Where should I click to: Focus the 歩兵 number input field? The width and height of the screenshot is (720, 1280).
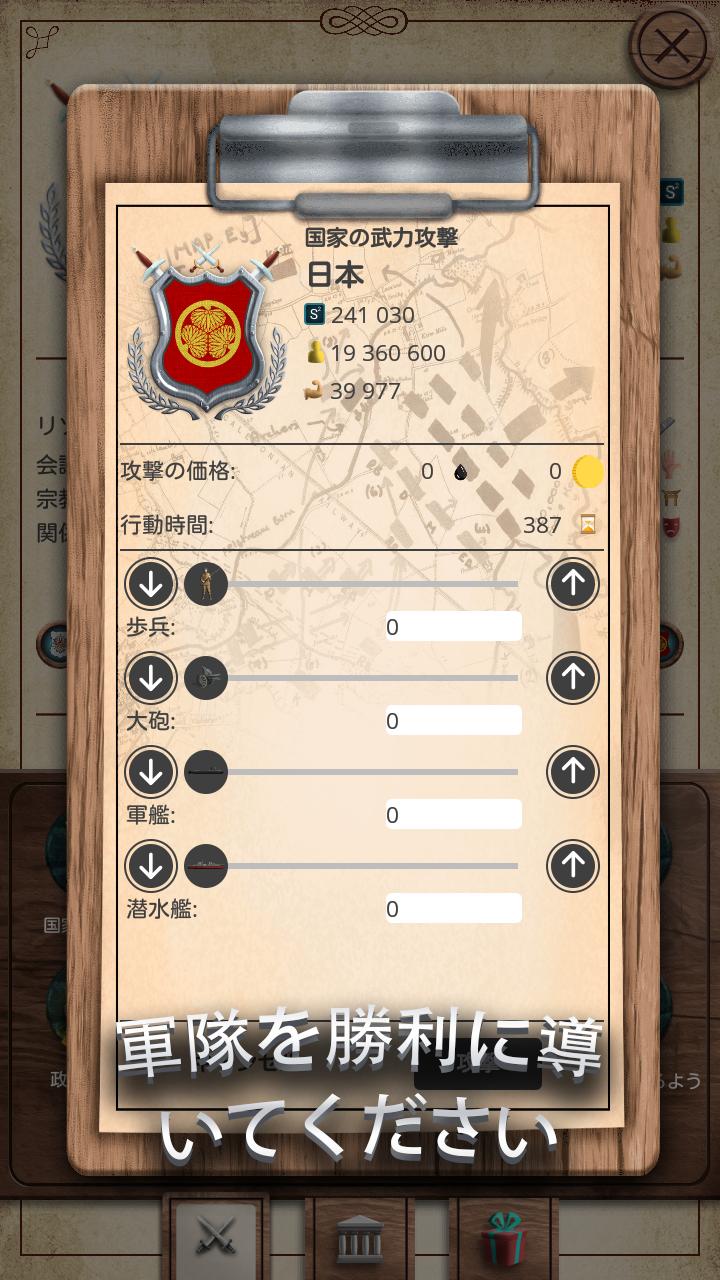coord(454,627)
